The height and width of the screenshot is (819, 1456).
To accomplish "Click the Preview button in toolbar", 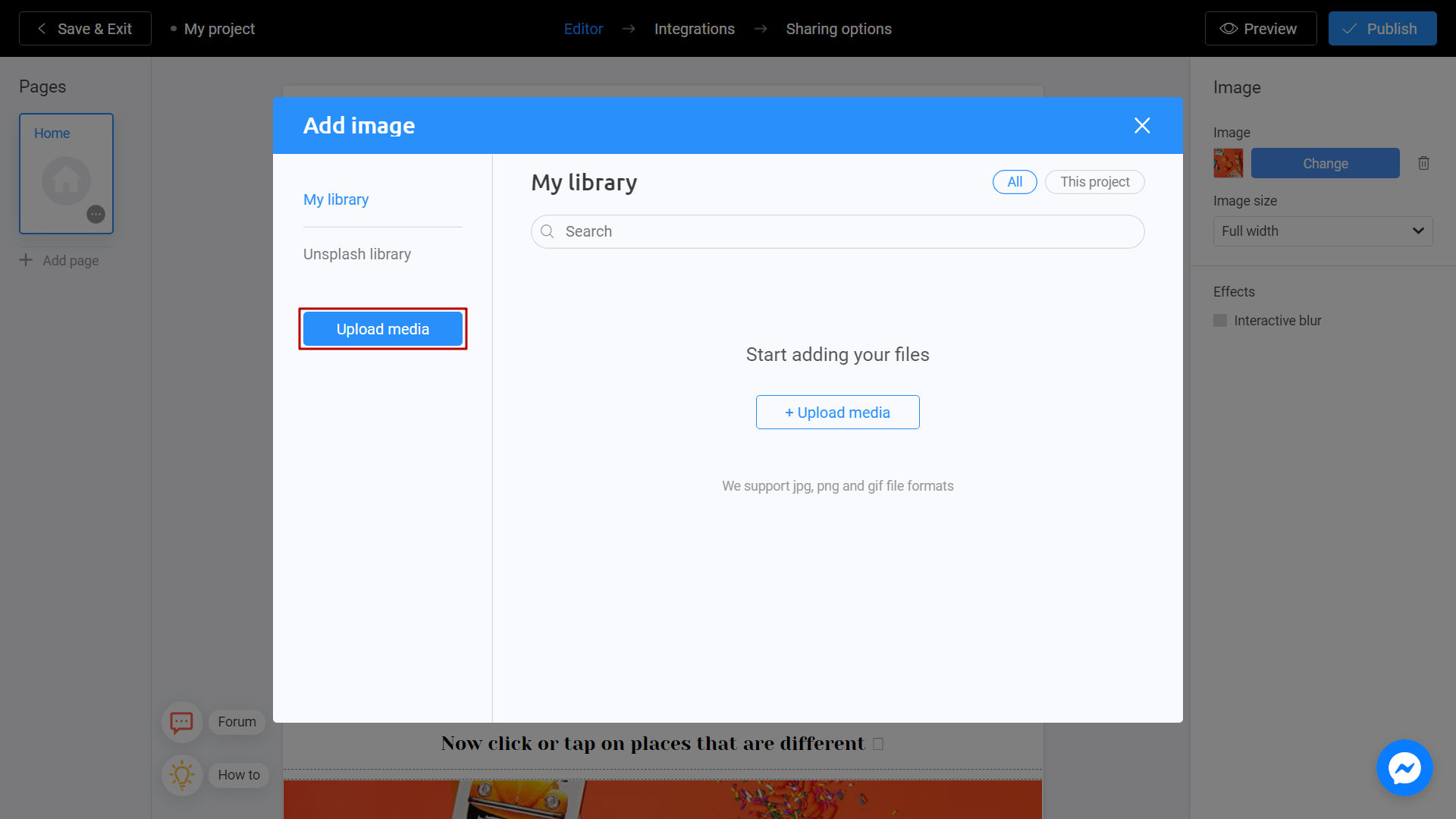I will pyautogui.click(x=1259, y=28).
